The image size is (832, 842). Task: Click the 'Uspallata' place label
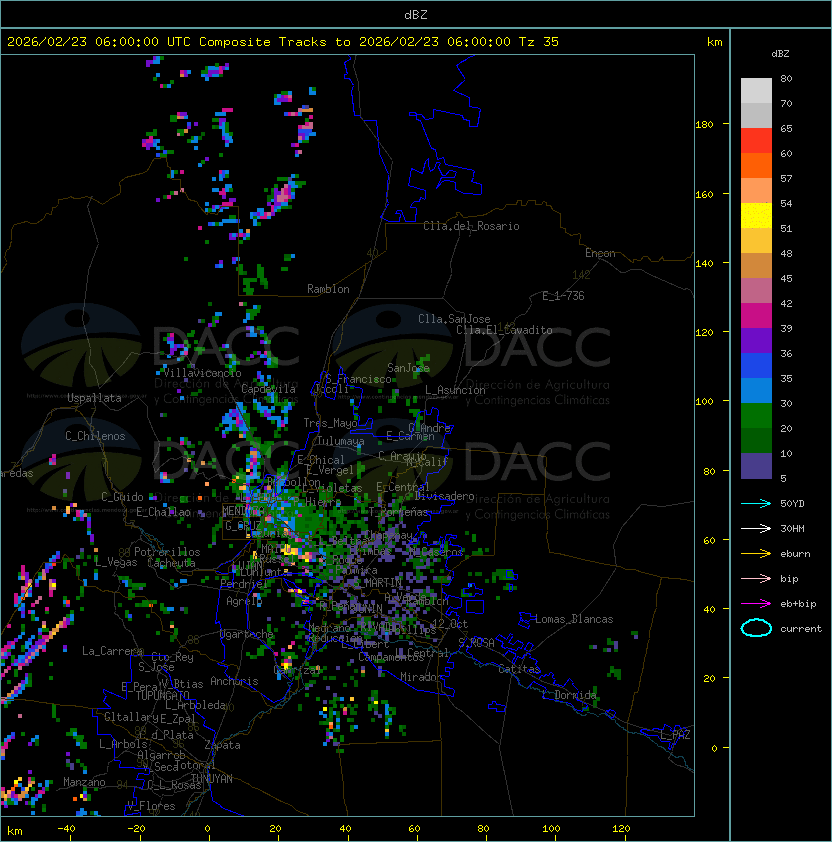click(94, 398)
